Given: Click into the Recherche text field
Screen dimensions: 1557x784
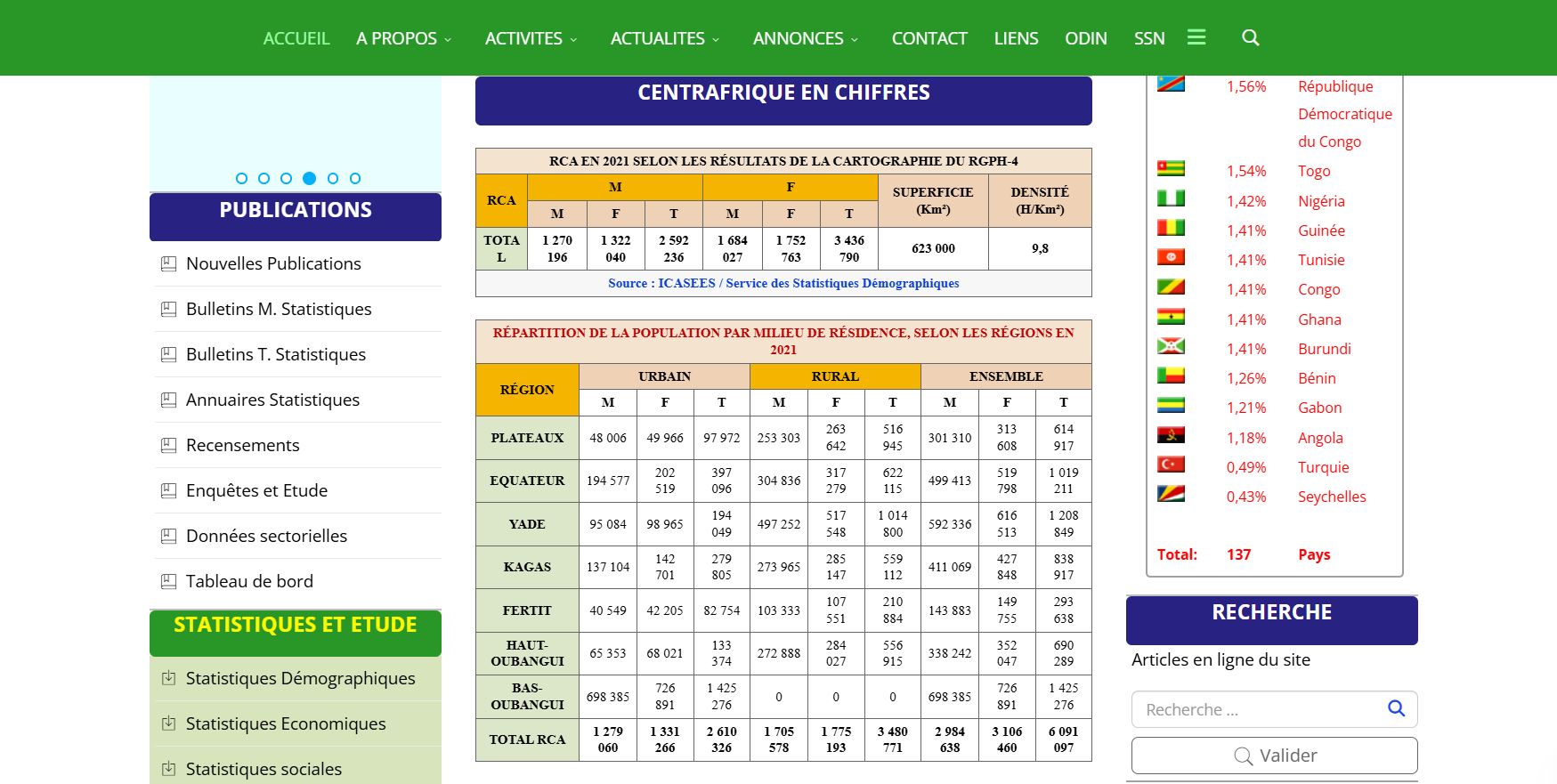Looking at the screenshot, I should pyautogui.click(x=1257, y=709).
